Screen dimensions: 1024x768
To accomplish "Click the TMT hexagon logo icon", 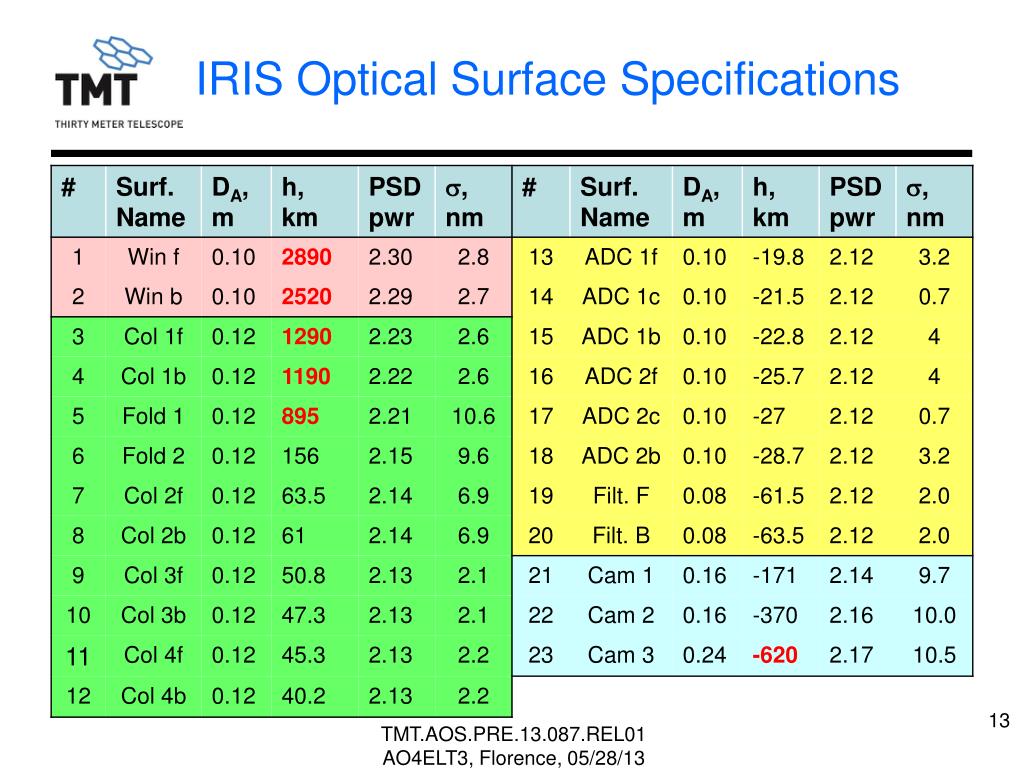I will tap(123, 53).
